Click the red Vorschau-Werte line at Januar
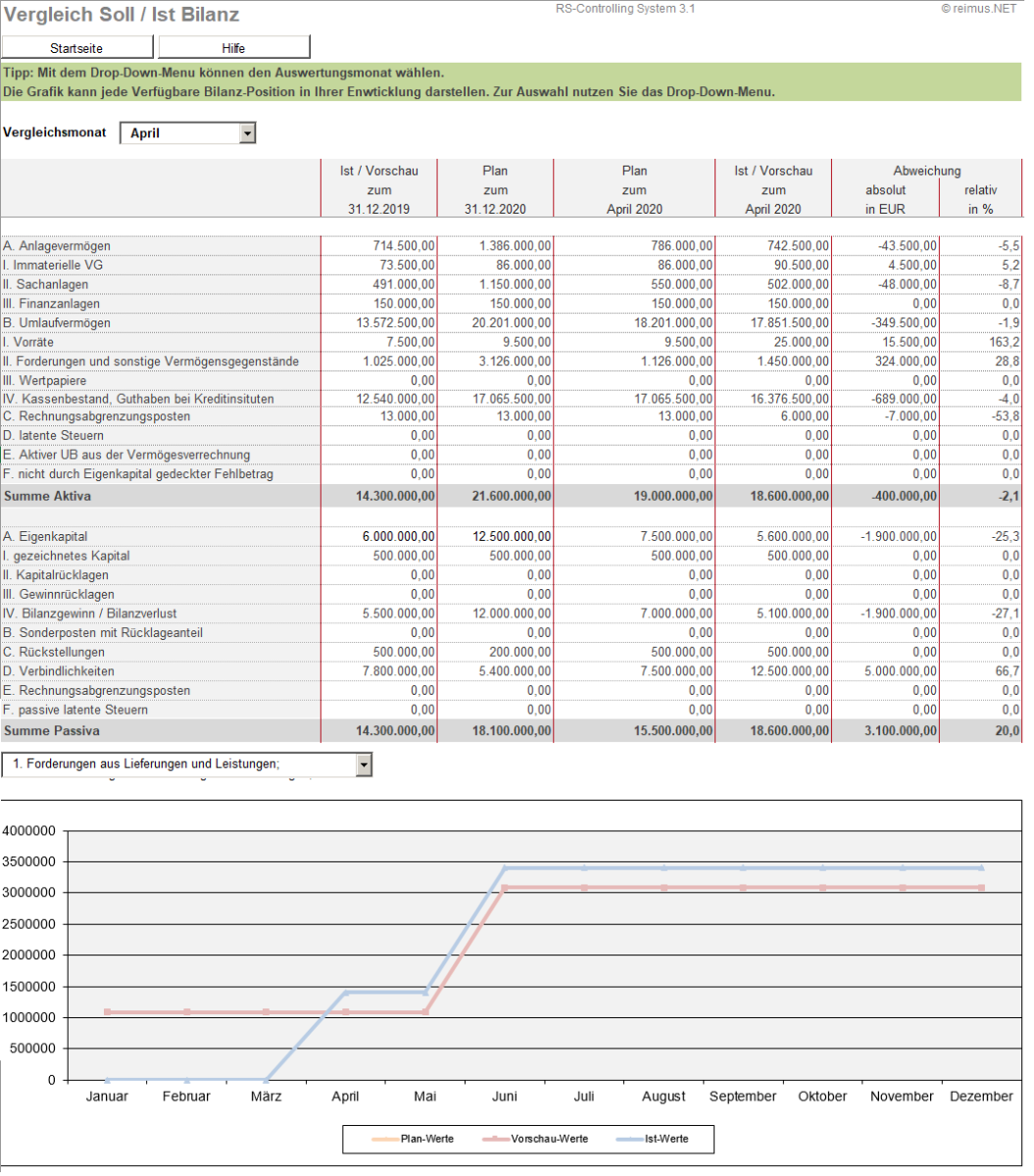The width and height of the screenshot is (1034, 1176). (x=107, y=1011)
